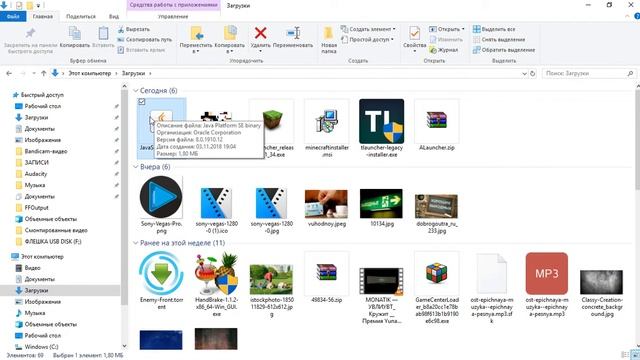640x360 pixels.
Task: Click the Cut (Вырезать) ribbon icon
Action: pos(121,29)
